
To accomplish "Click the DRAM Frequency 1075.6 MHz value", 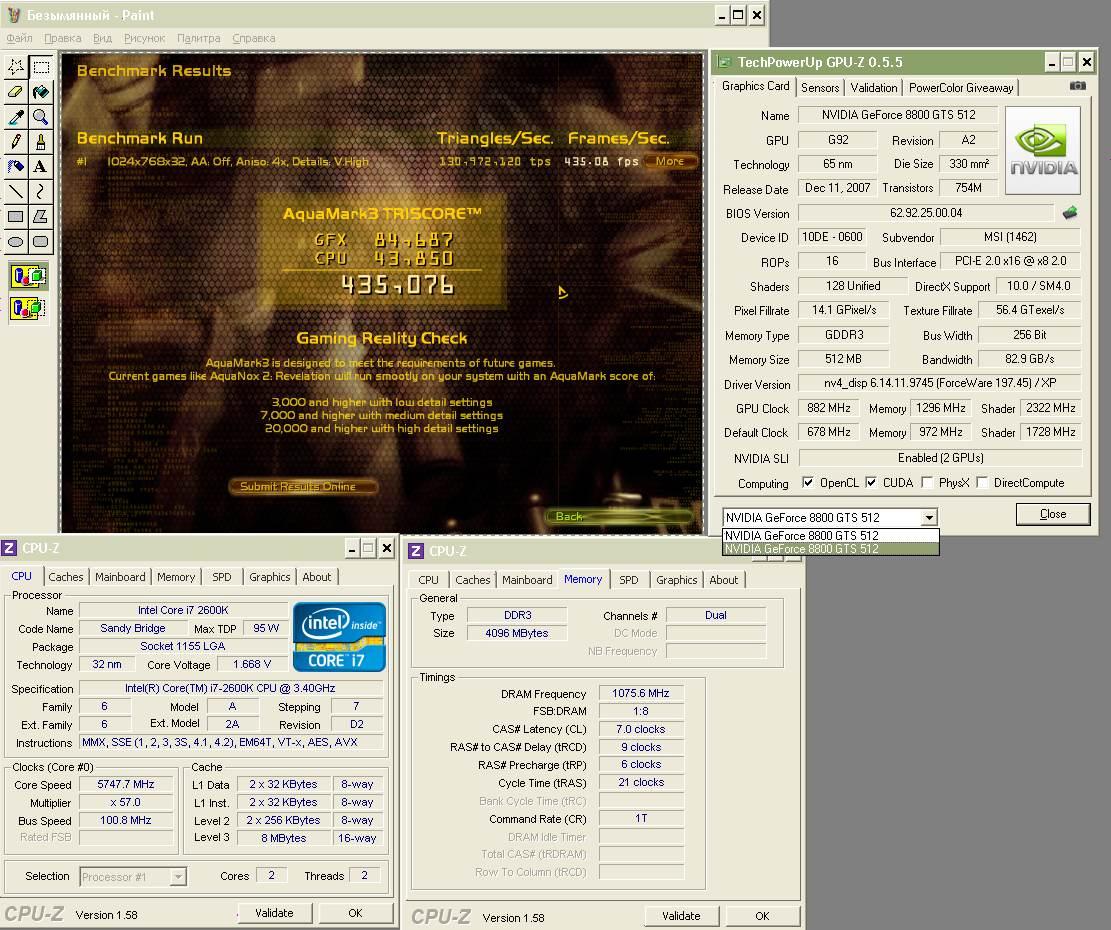I will click(641, 693).
